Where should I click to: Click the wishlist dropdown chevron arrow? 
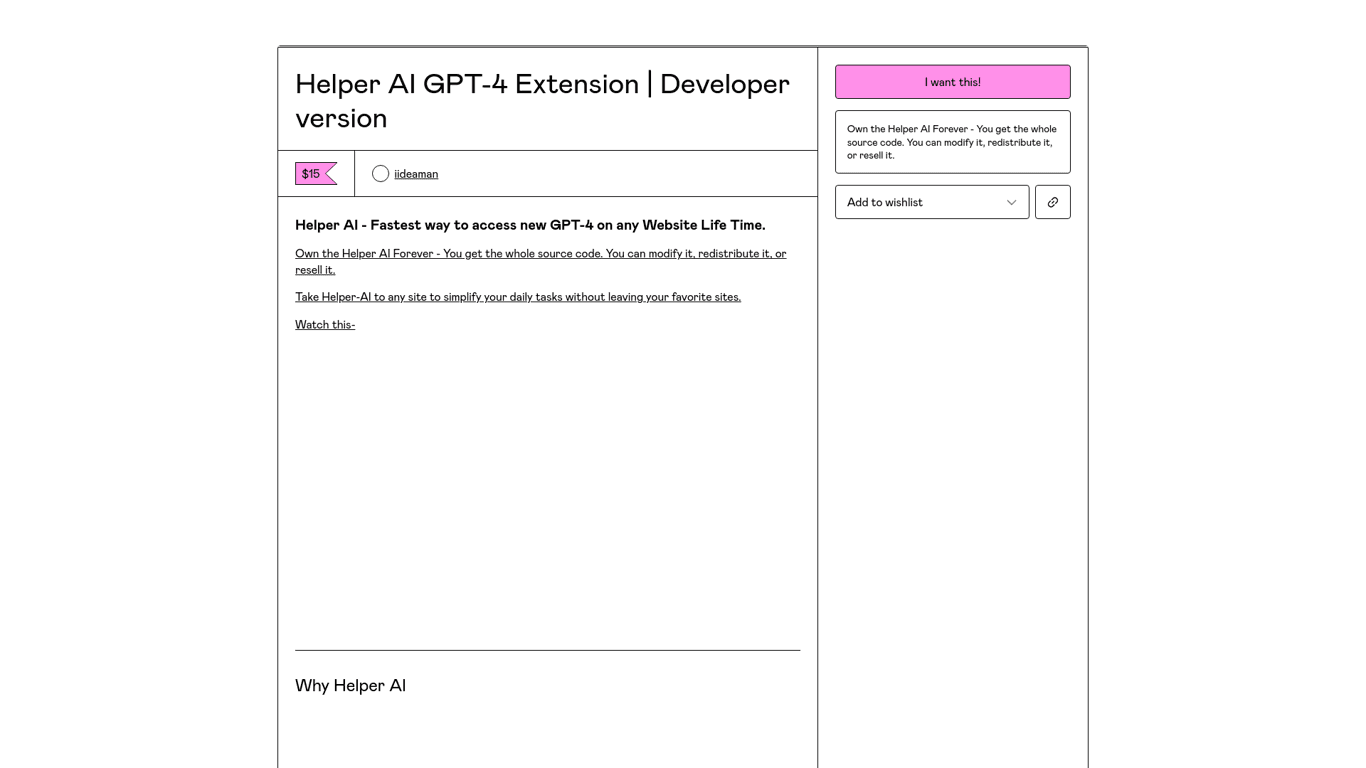[1011, 202]
